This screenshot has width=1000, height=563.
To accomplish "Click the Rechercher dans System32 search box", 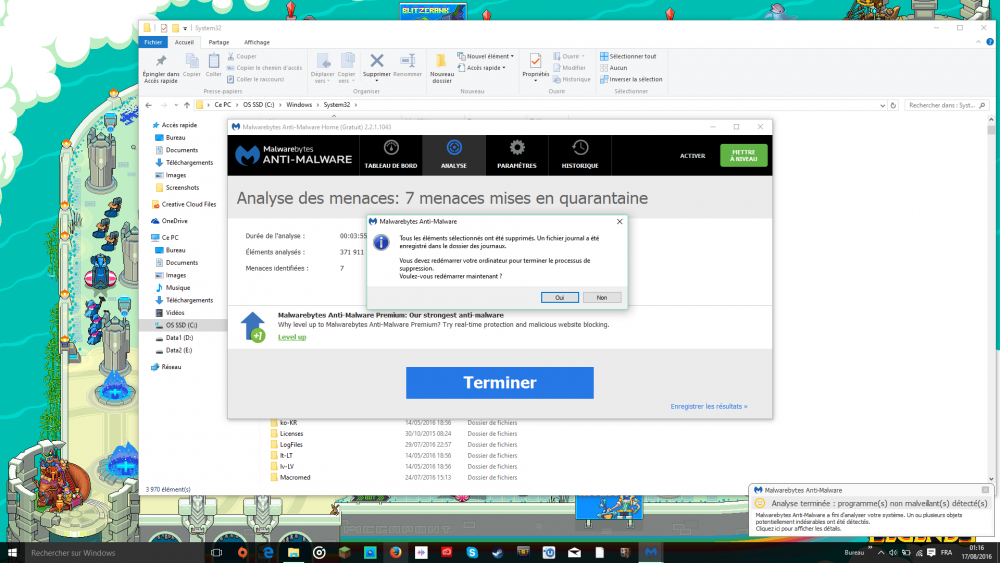I will [x=946, y=105].
